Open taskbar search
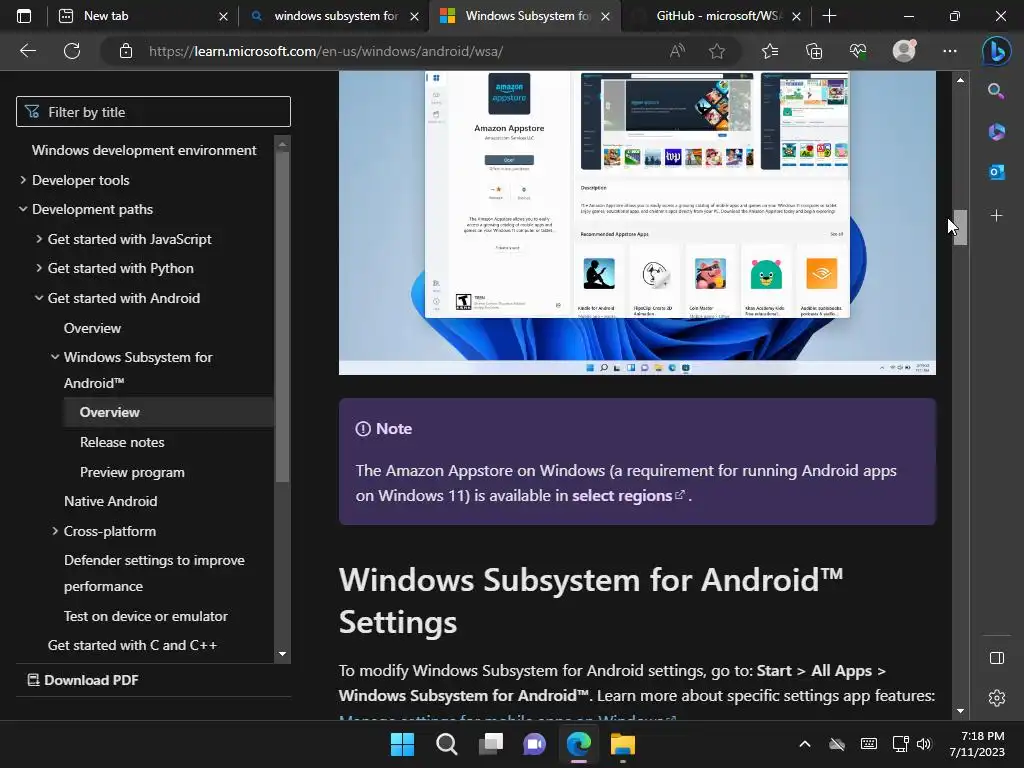This screenshot has height=768, width=1024. point(447,744)
